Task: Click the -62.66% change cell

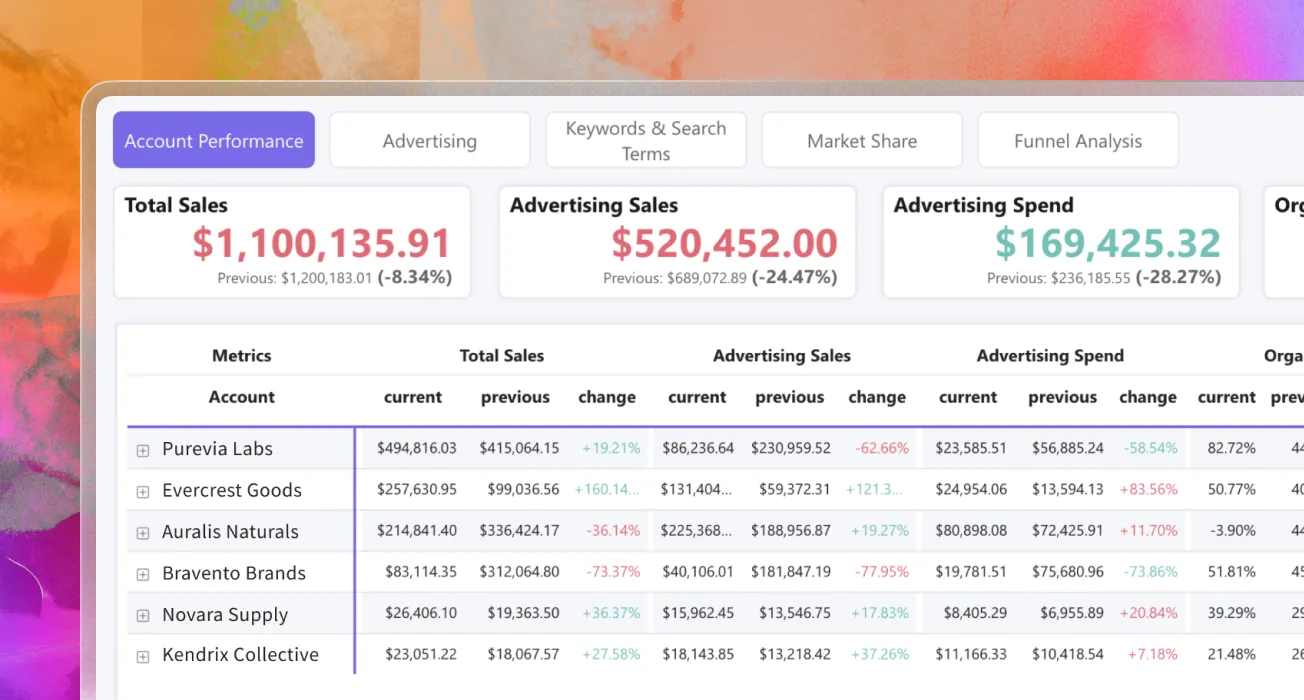Action: (882, 449)
